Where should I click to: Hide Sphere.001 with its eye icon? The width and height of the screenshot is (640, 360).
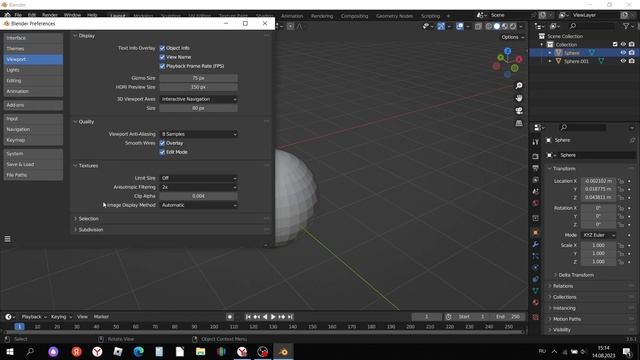623,61
